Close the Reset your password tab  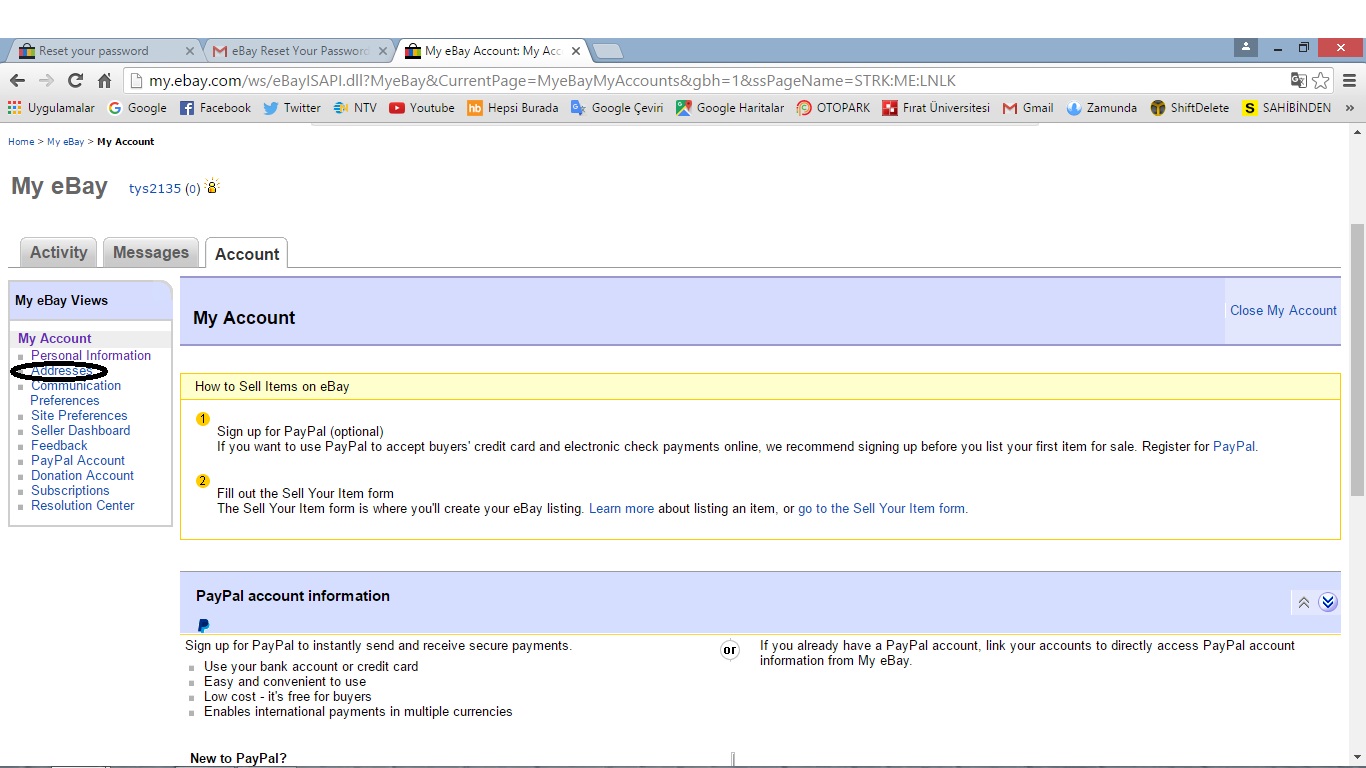[x=190, y=51]
